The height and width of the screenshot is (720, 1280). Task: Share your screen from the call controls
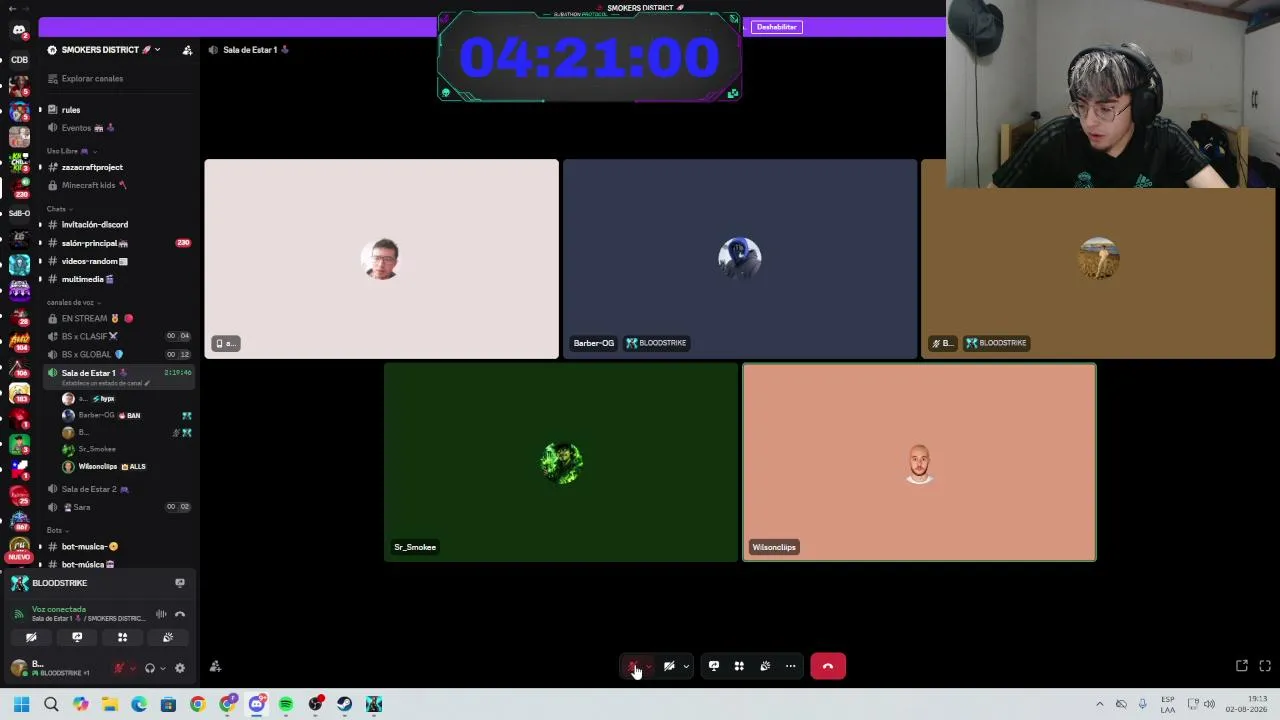(x=714, y=666)
